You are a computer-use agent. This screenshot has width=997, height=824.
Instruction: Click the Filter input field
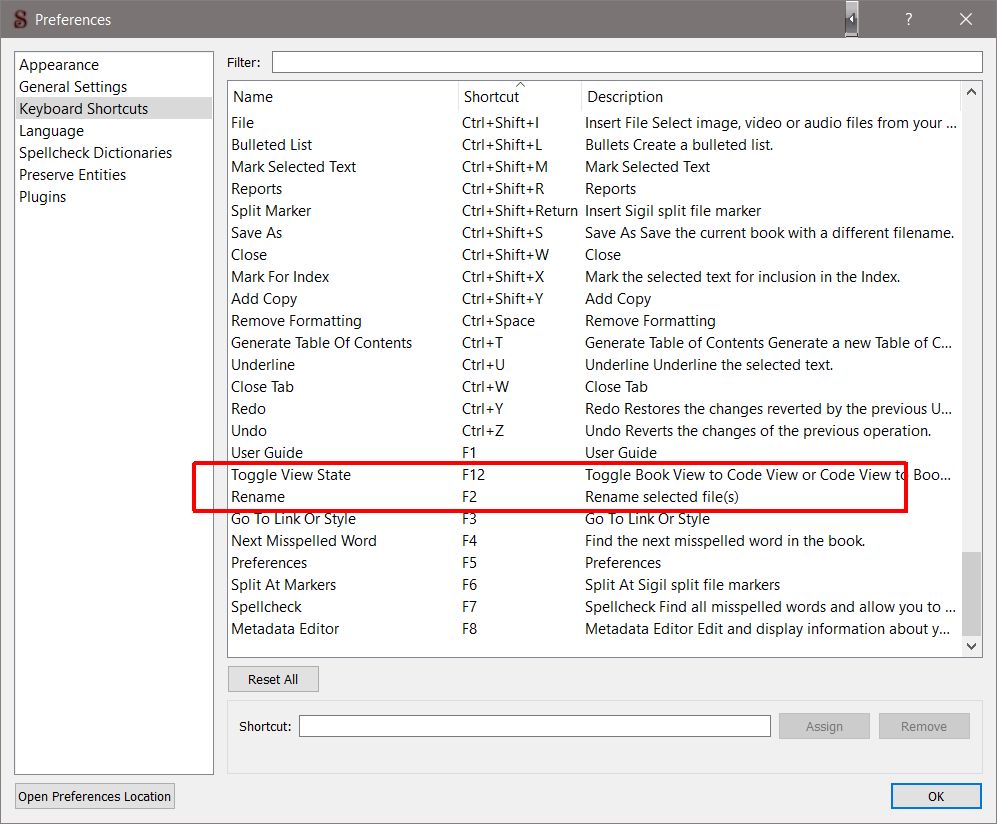click(627, 62)
